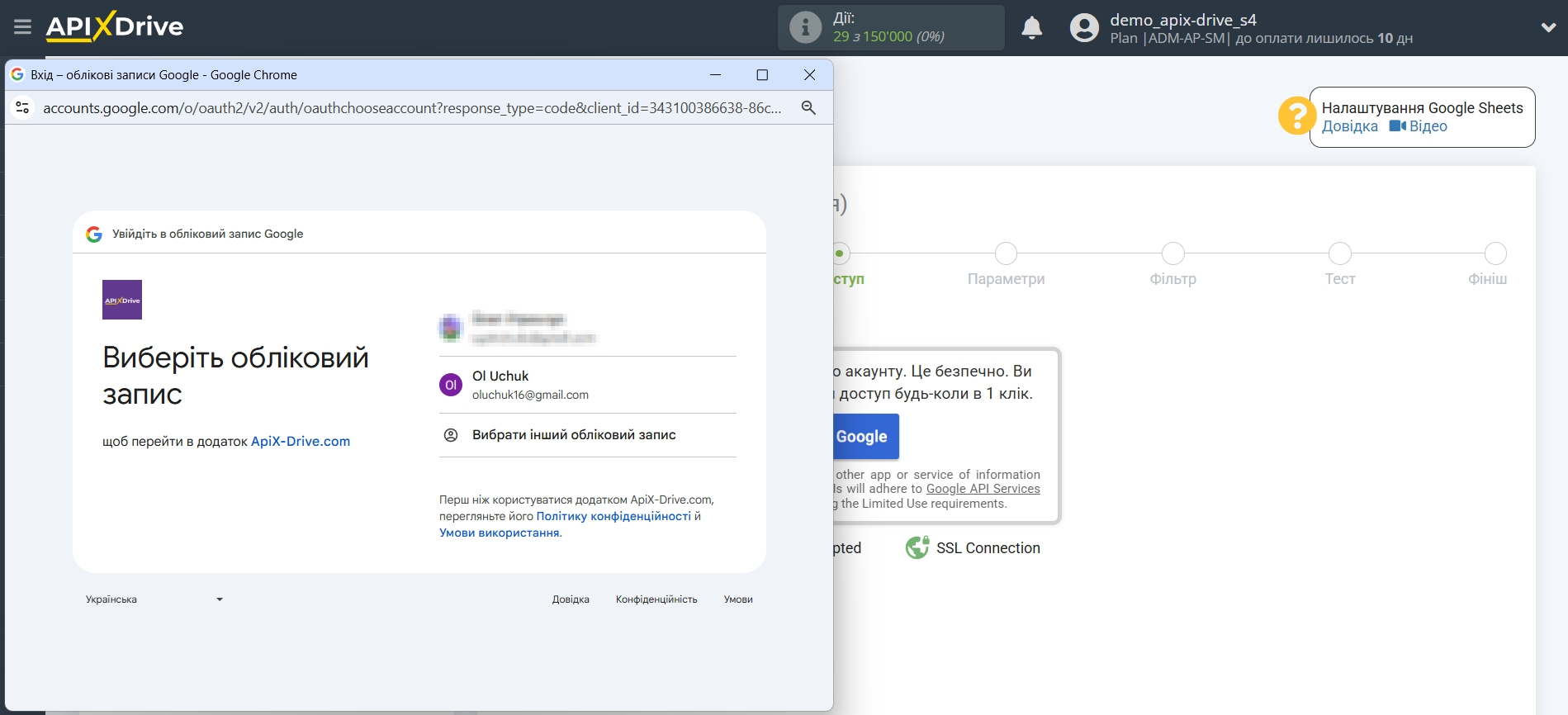The height and width of the screenshot is (715, 1568).
Task: Minimize the Google sign-in popup window
Action: pyautogui.click(x=715, y=74)
